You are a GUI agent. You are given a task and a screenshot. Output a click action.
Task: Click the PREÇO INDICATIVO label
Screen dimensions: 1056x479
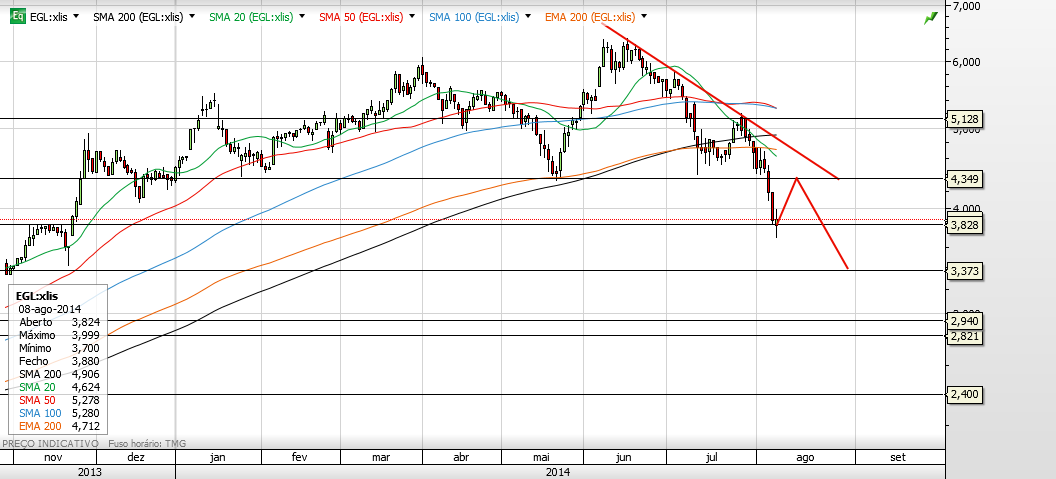point(51,443)
